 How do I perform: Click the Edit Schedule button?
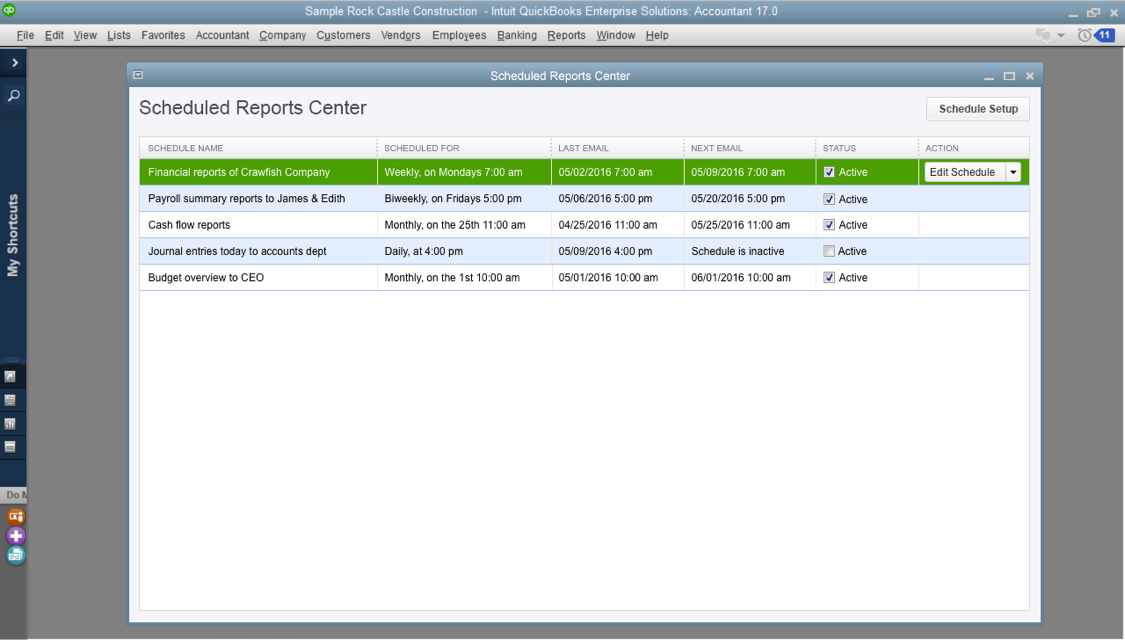coord(962,172)
